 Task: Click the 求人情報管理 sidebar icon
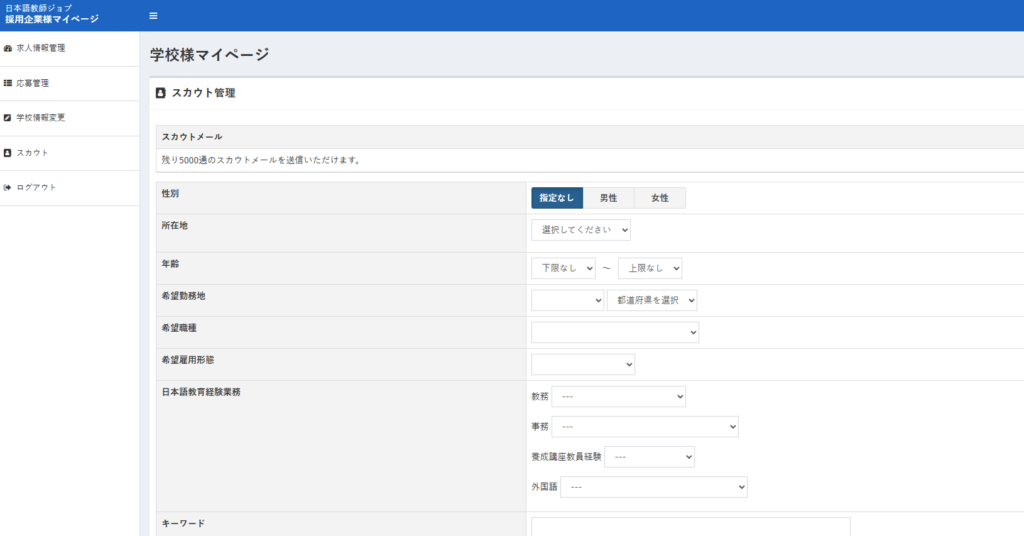click(8, 48)
